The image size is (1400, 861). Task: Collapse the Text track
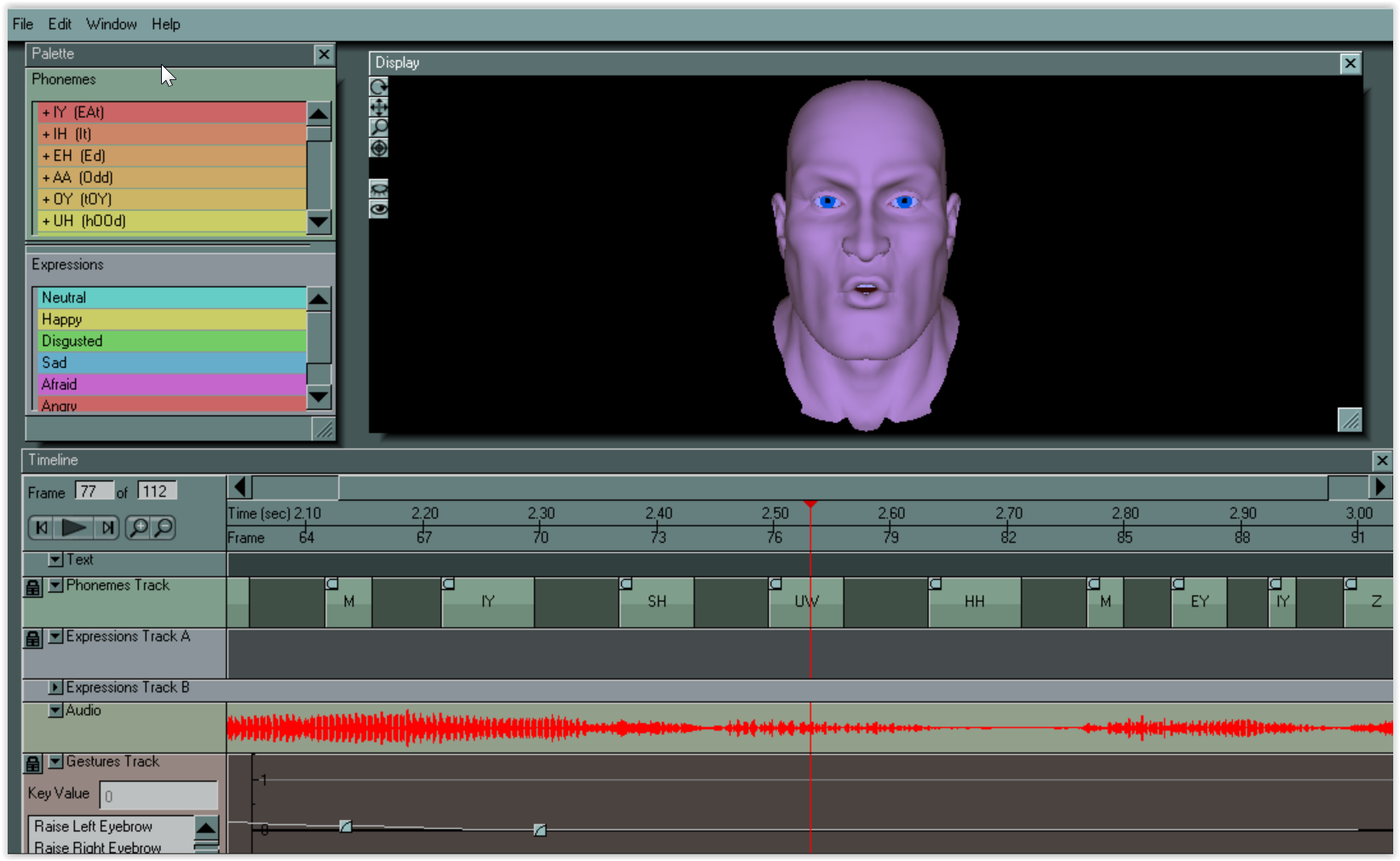pyautogui.click(x=55, y=560)
